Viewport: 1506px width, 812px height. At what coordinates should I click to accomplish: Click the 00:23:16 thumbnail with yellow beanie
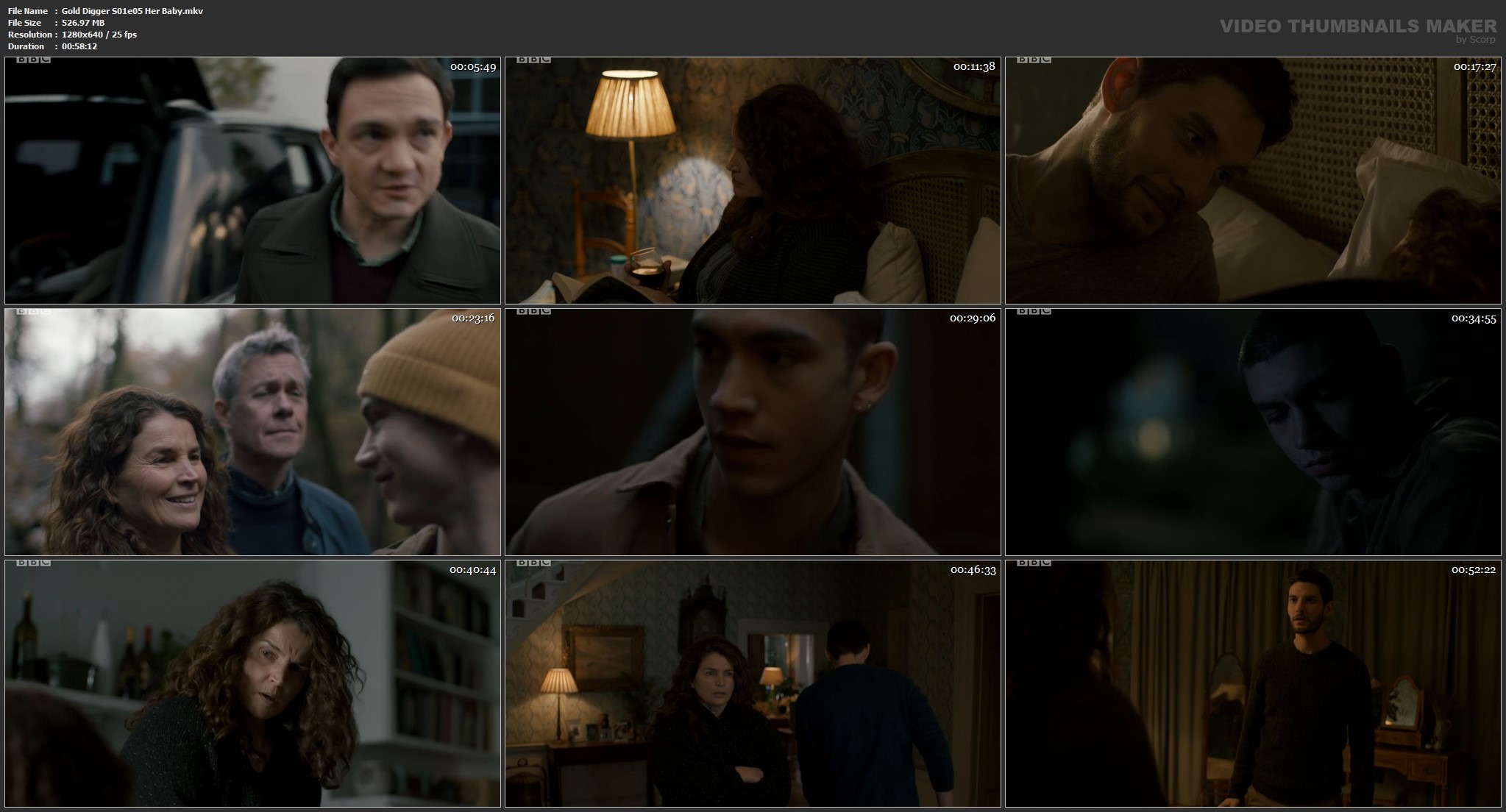pyautogui.click(x=252, y=432)
